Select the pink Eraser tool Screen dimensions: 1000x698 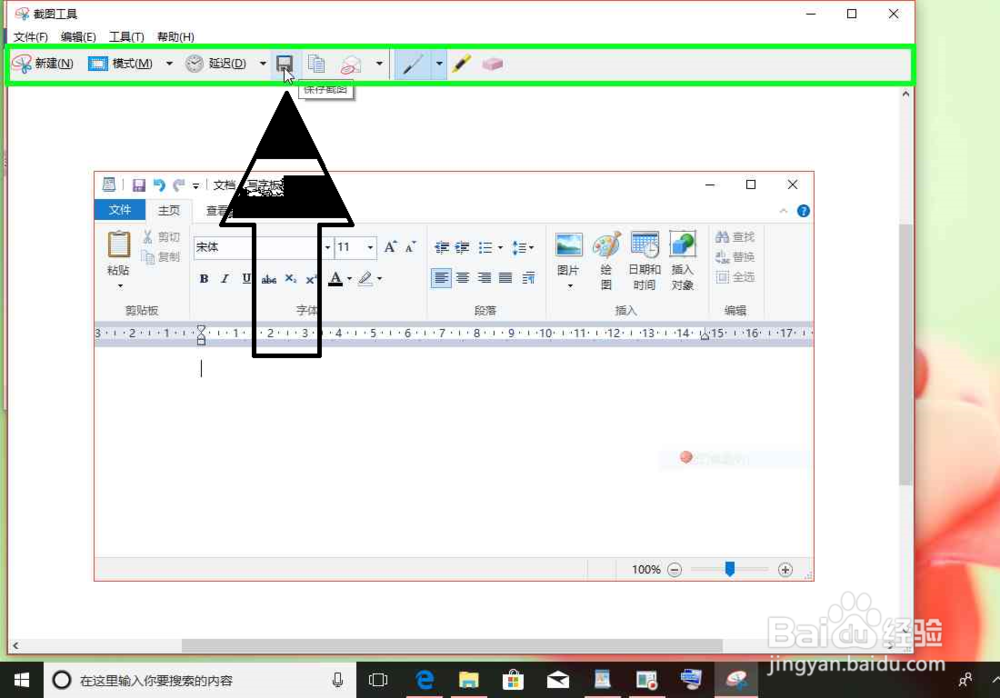(x=492, y=64)
